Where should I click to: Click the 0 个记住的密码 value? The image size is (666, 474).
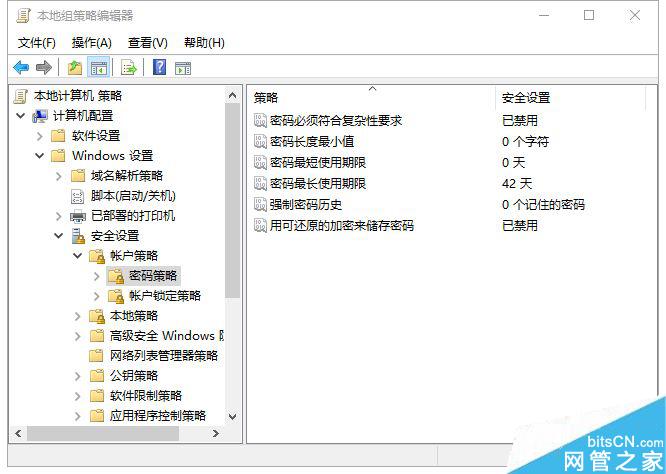(x=543, y=204)
